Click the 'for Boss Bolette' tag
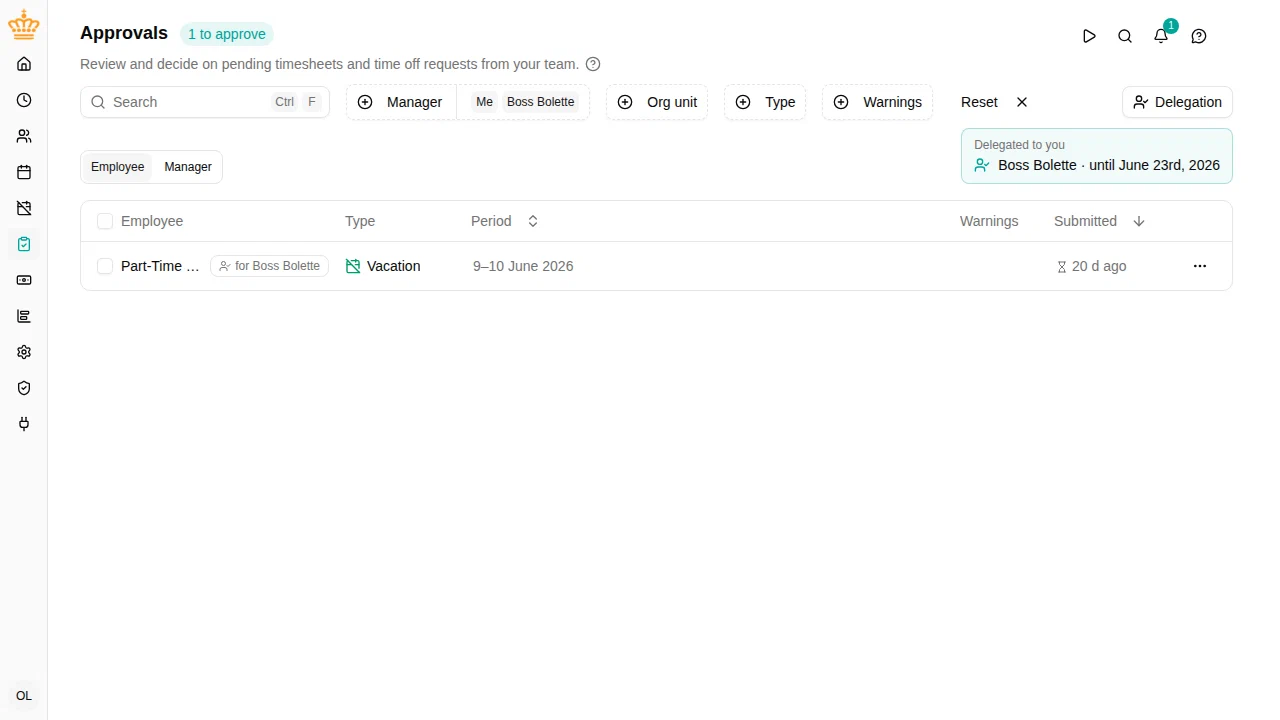This screenshot has height=720, width=1280. pyautogui.click(x=269, y=266)
